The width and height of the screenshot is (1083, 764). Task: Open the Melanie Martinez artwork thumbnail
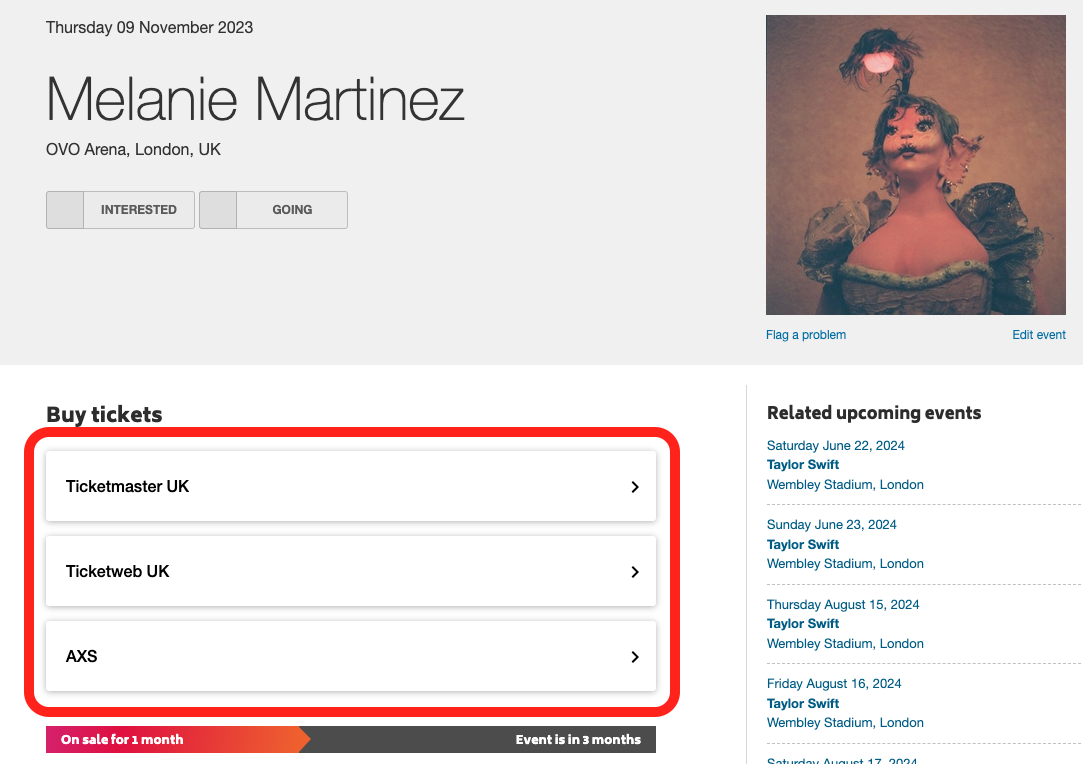[916, 165]
